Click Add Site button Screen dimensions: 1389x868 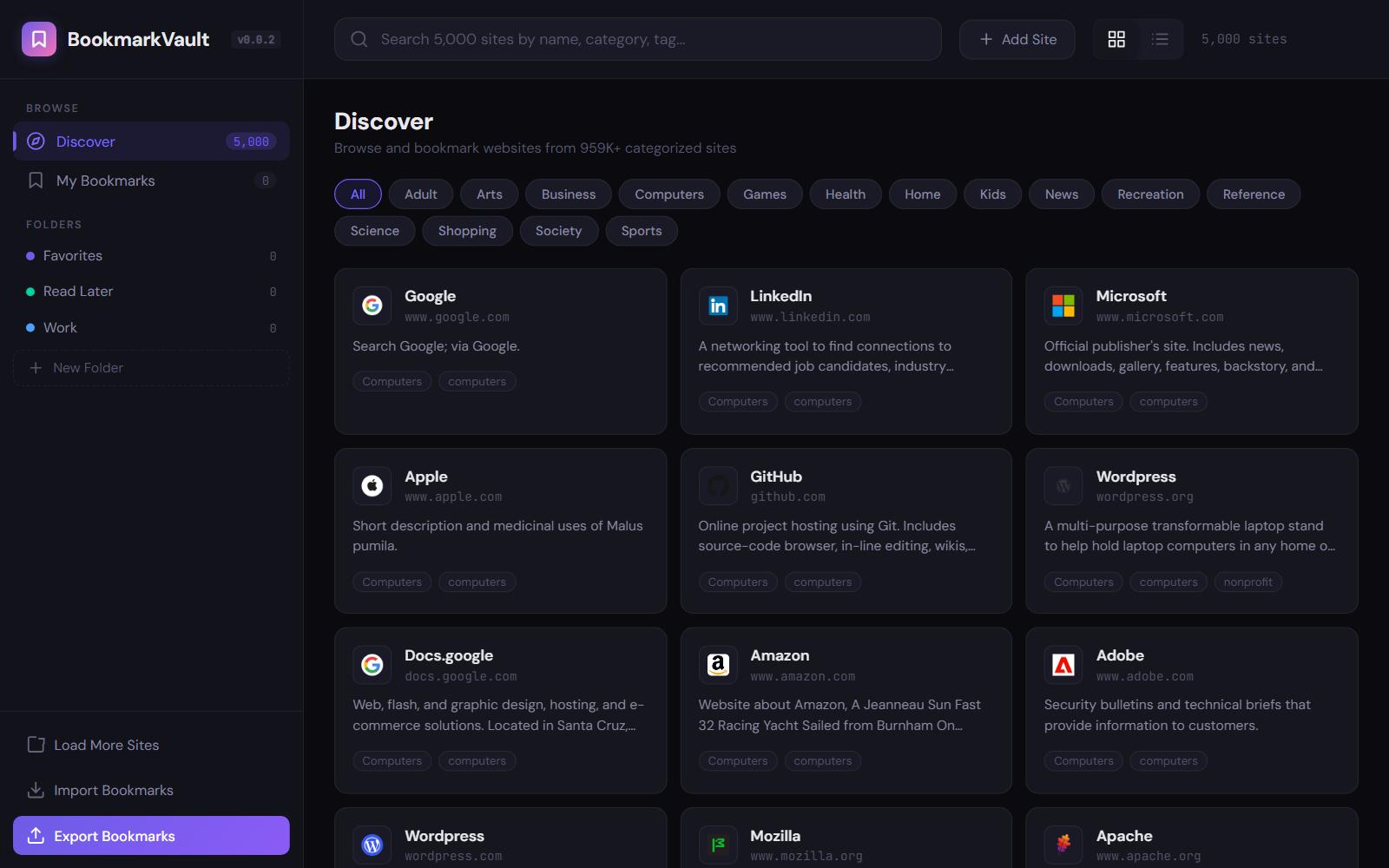click(x=1017, y=39)
